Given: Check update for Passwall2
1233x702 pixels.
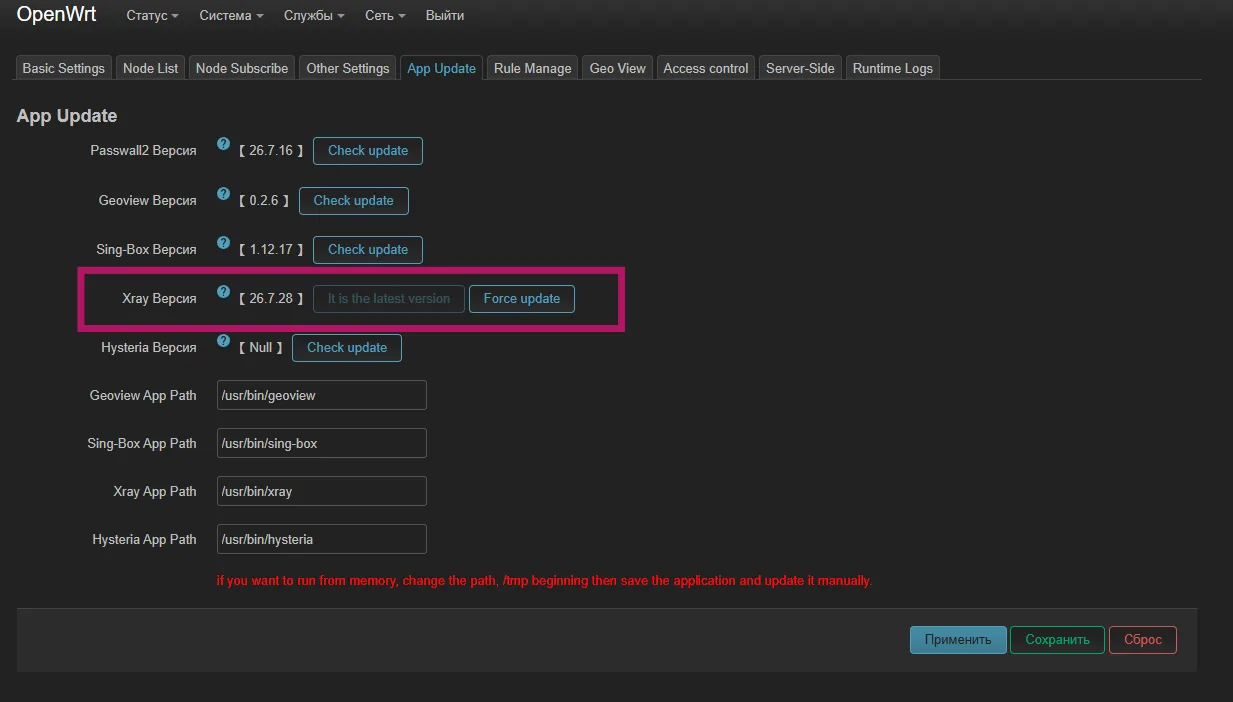Looking at the screenshot, I should click(368, 151).
